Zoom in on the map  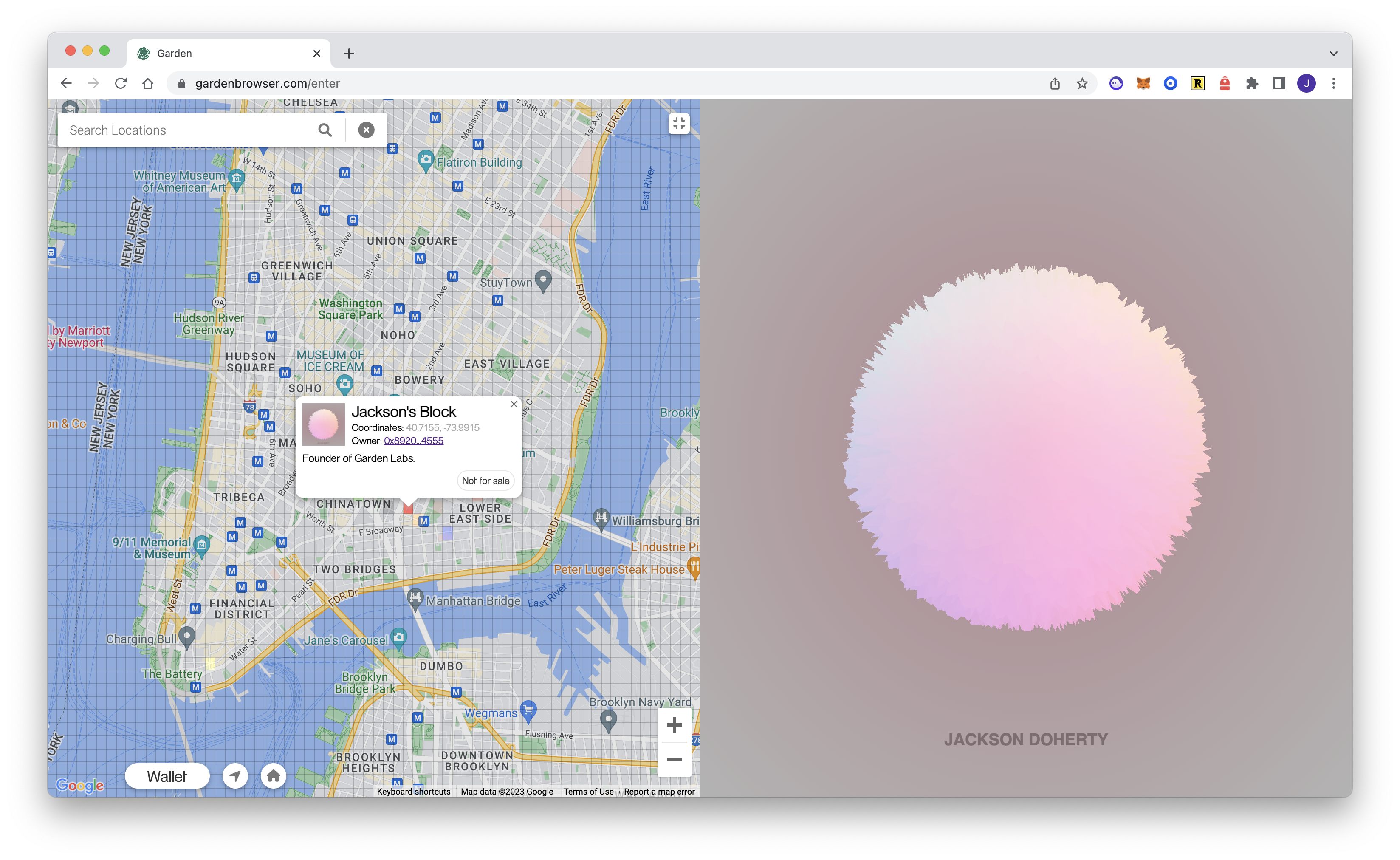coord(674,724)
